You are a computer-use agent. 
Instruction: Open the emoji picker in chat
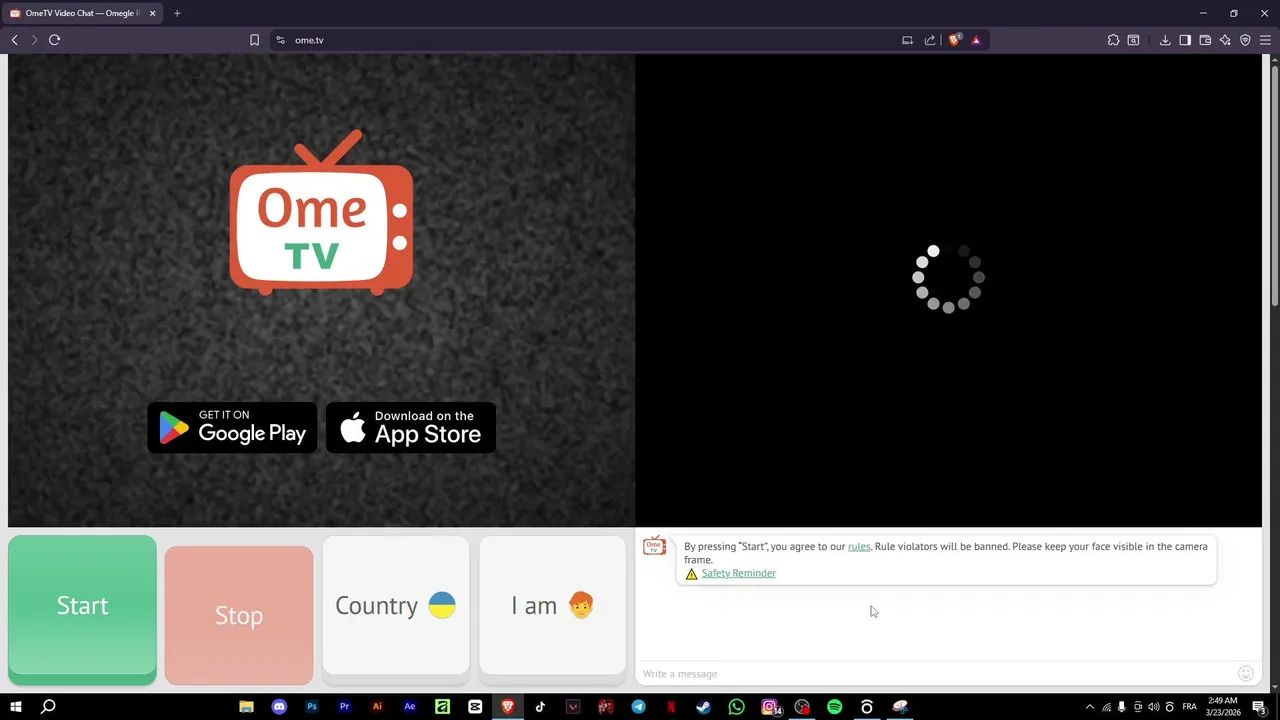(1245, 673)
